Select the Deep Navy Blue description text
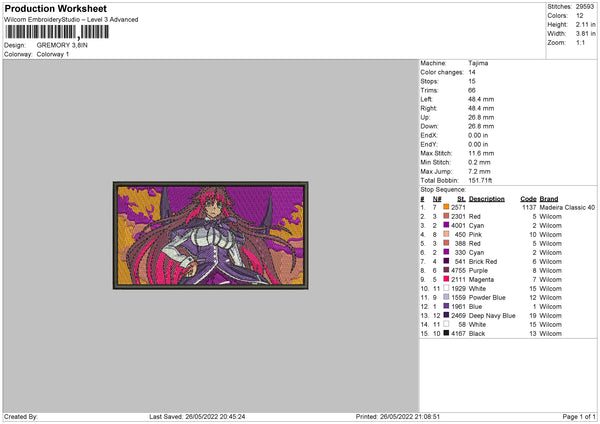The image size is (600, 424). [x=492, y=315]
